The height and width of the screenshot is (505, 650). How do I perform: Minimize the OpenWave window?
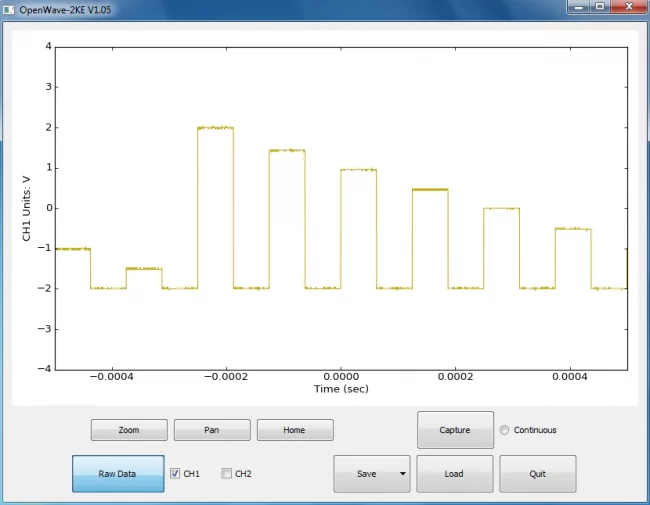(x=579, y=7)
